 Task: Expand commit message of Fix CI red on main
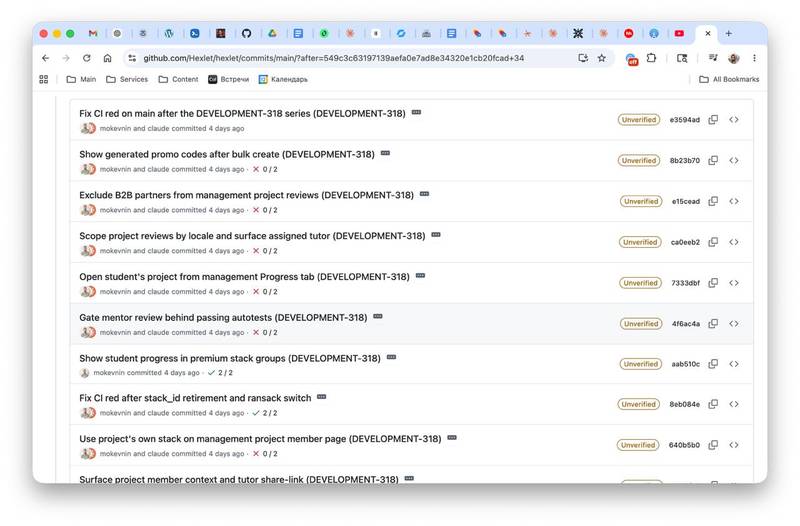(x=416, y=112)
